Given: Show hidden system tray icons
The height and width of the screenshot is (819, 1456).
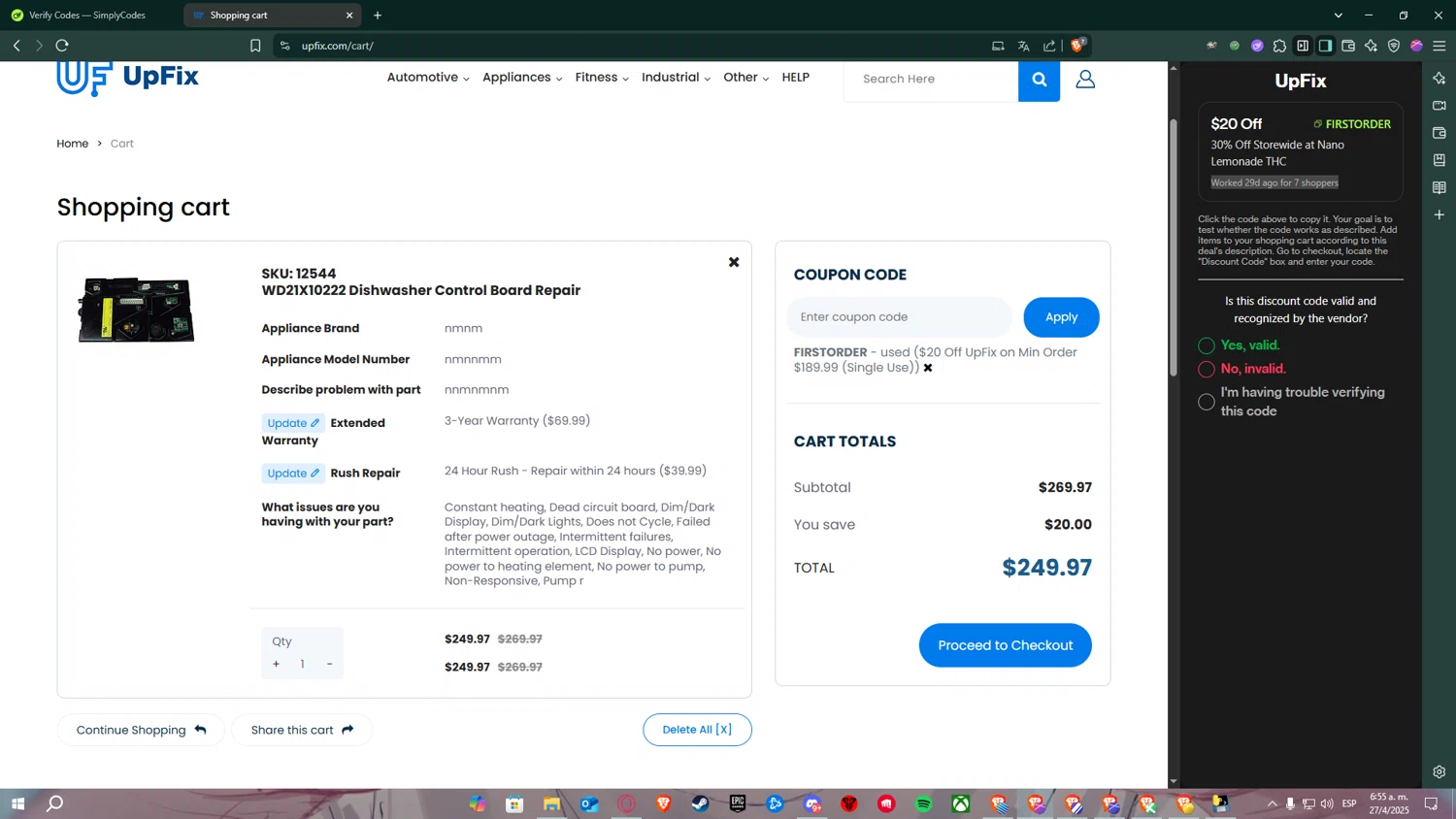Looking at the screenshot, I should (1272, 803).
